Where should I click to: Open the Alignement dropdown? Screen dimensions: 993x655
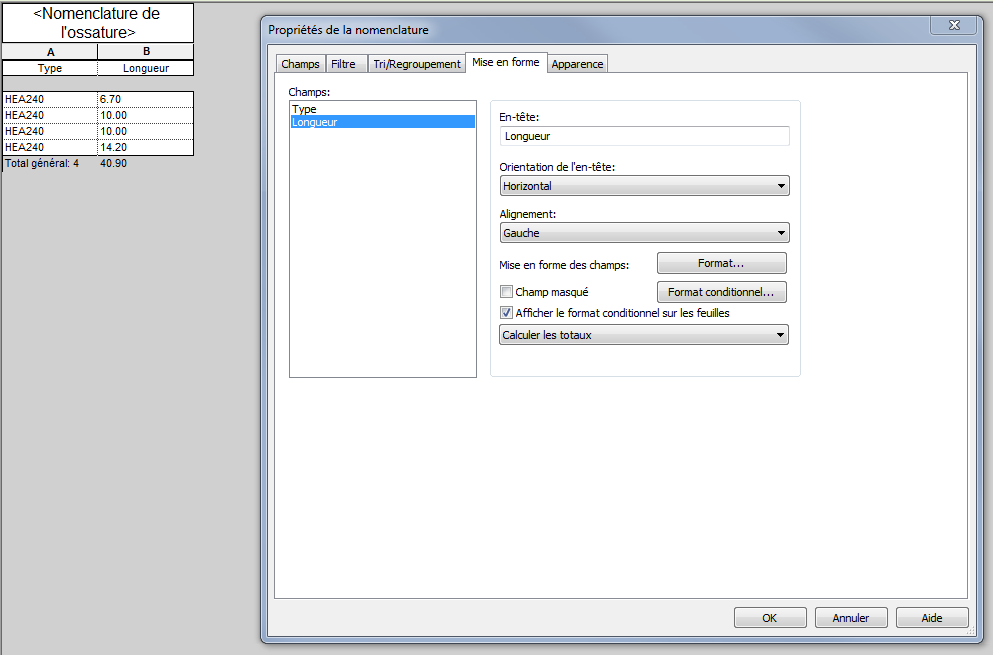(644, 233)
